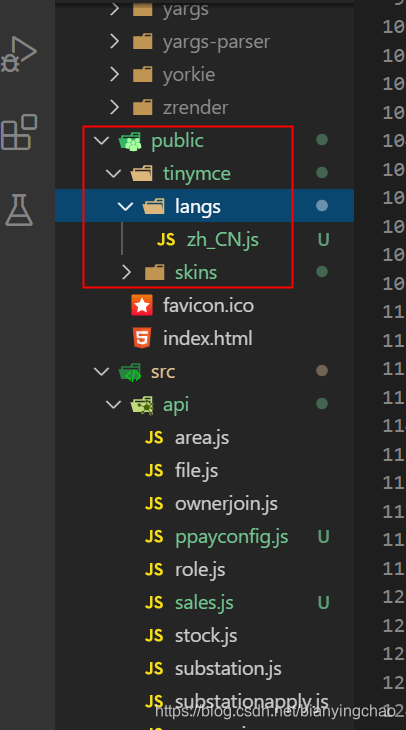Collapse the langs folder chevron
The image size is (406, 730).
tap(126, 206)
